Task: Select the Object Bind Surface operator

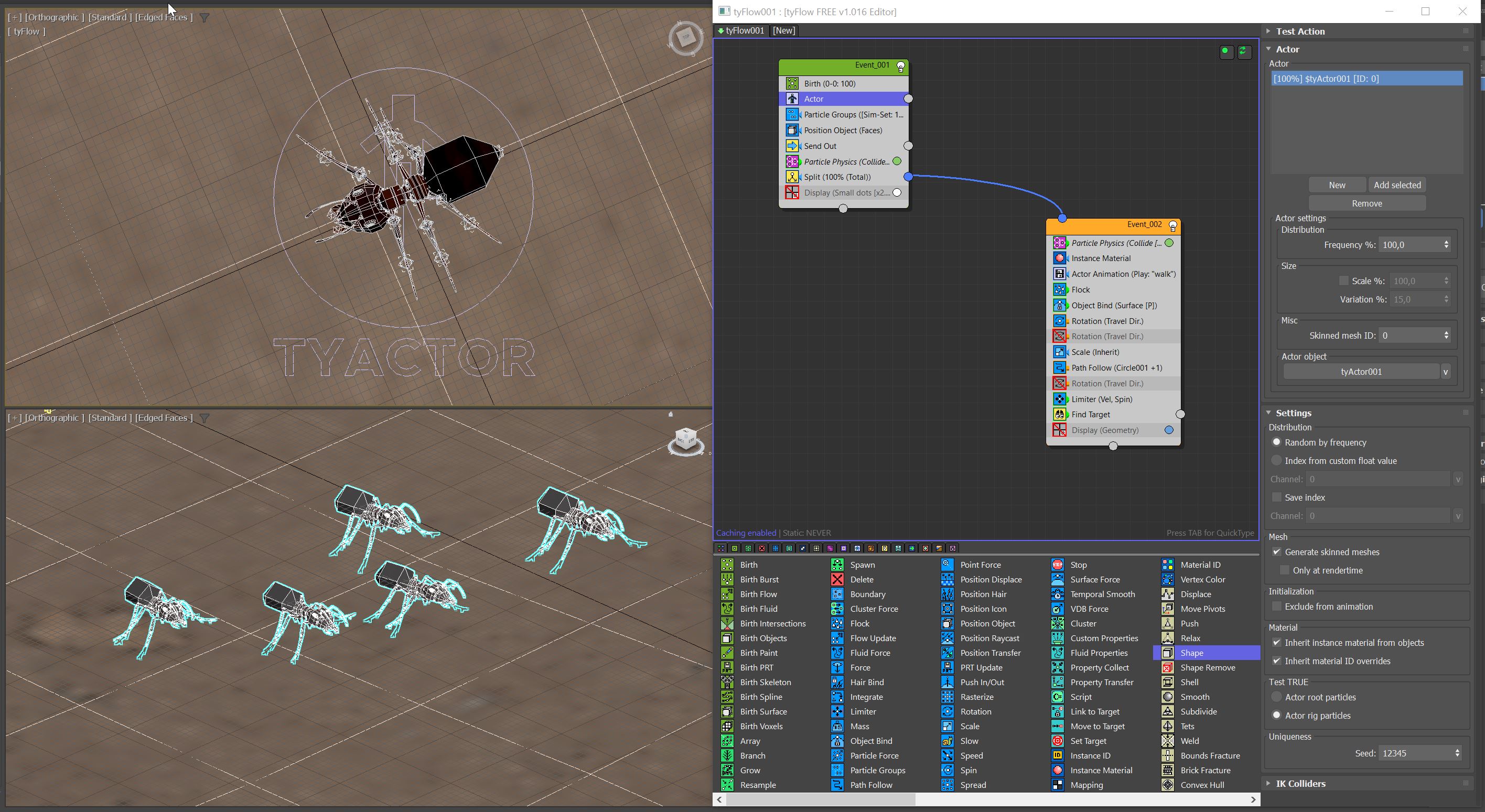Action: tap(1113, 306)
